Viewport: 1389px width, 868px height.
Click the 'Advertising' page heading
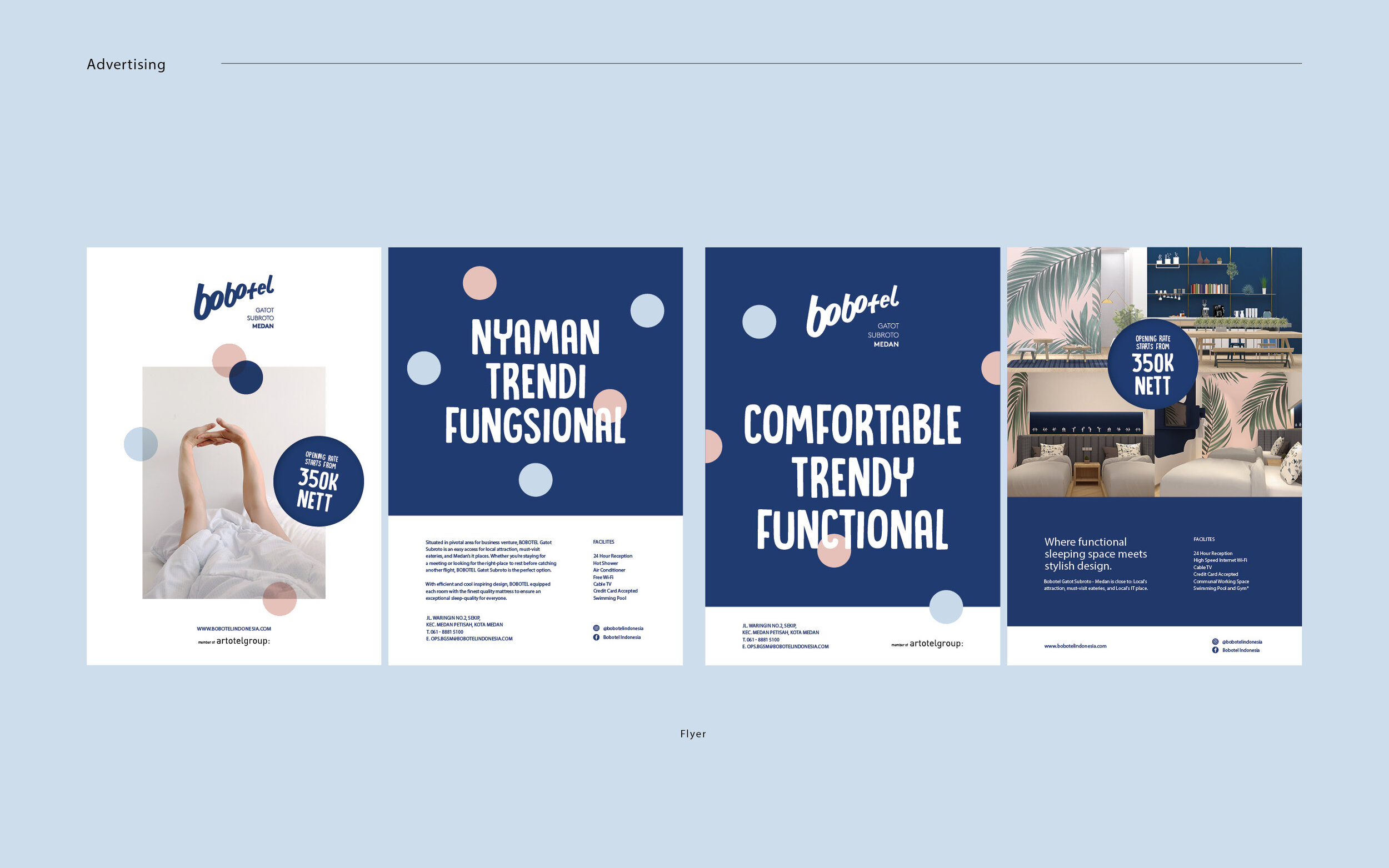[126, 64]
